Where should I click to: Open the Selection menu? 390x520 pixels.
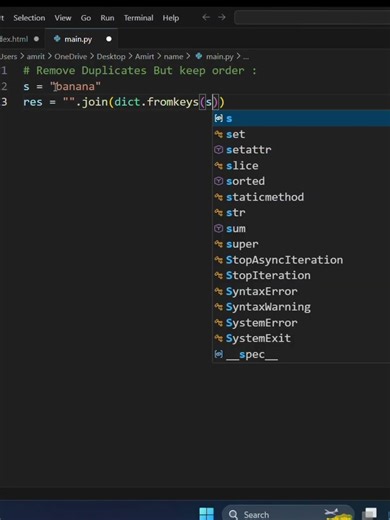point(29,18)
